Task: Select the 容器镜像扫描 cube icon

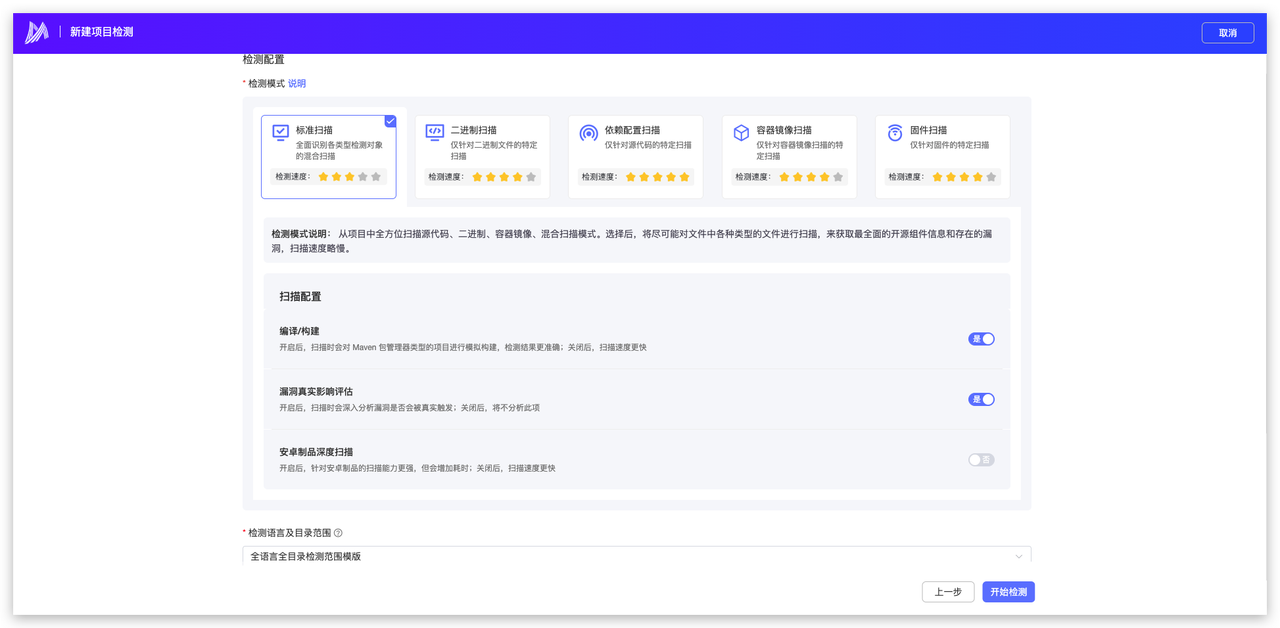Action: point(741,132)
